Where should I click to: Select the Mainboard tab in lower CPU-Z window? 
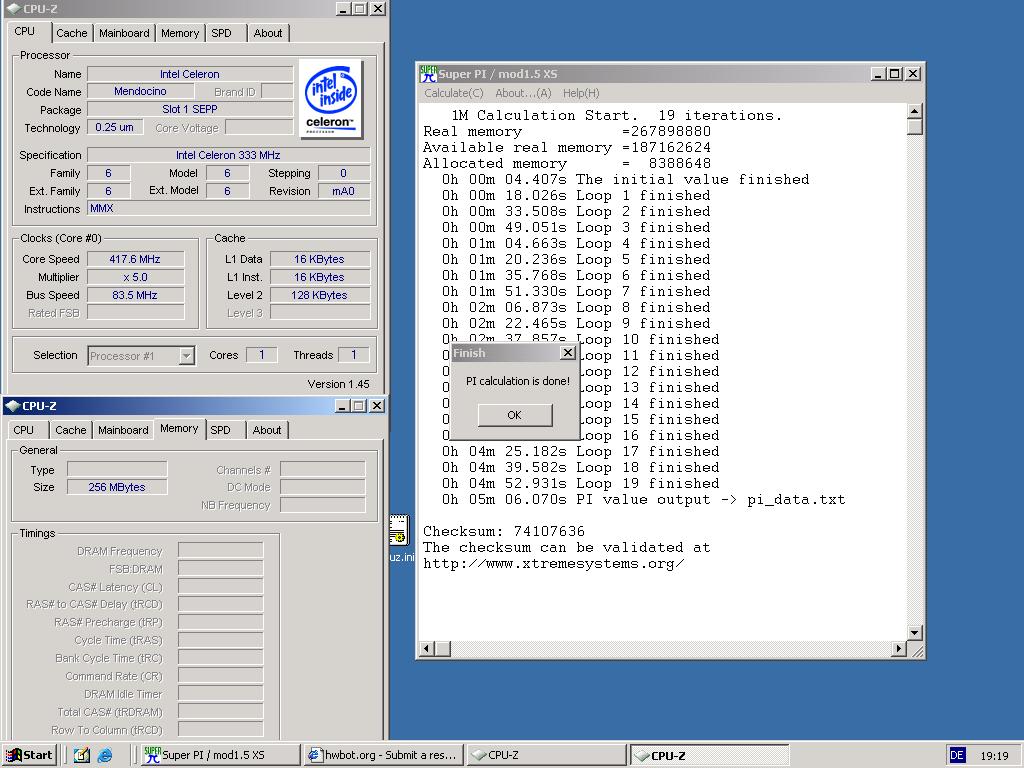point(123,430)
